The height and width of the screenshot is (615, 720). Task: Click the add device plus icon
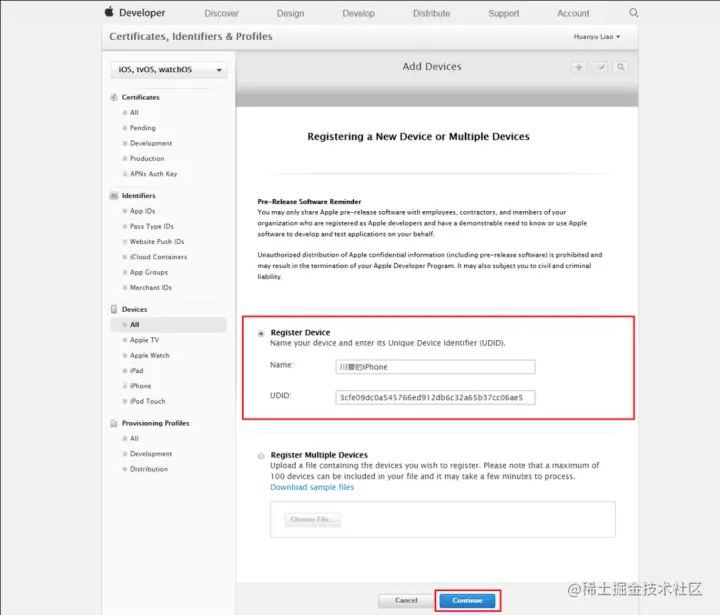(x=579, y=68)
